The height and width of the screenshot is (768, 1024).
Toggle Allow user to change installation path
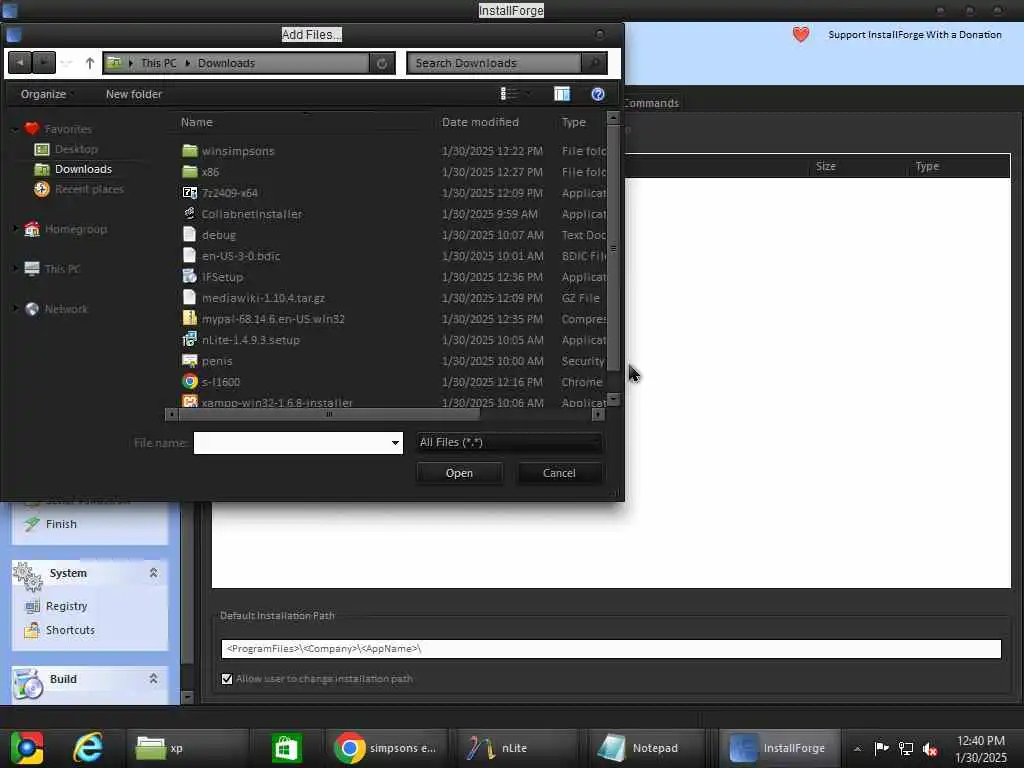(227, 679)
